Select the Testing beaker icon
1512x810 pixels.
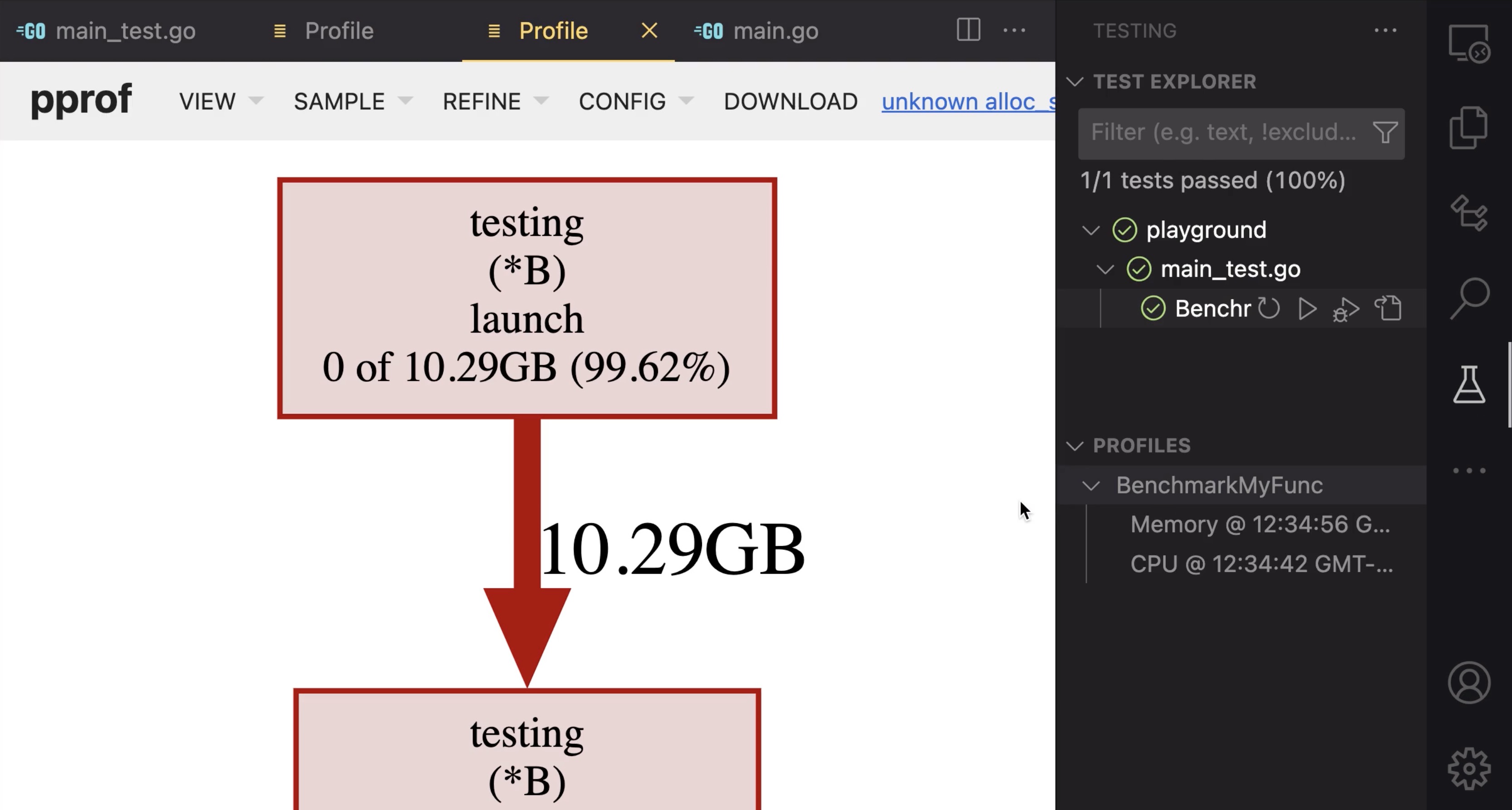click(x=1469, y=384)
